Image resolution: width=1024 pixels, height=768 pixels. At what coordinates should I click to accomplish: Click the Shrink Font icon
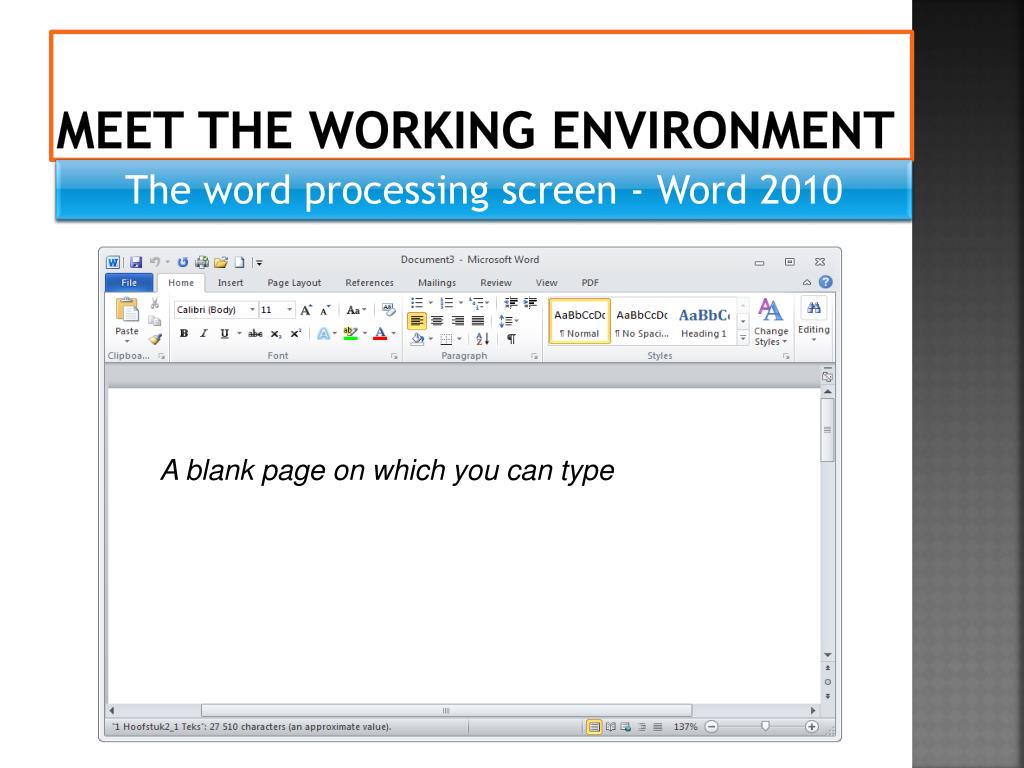point(325,310)
